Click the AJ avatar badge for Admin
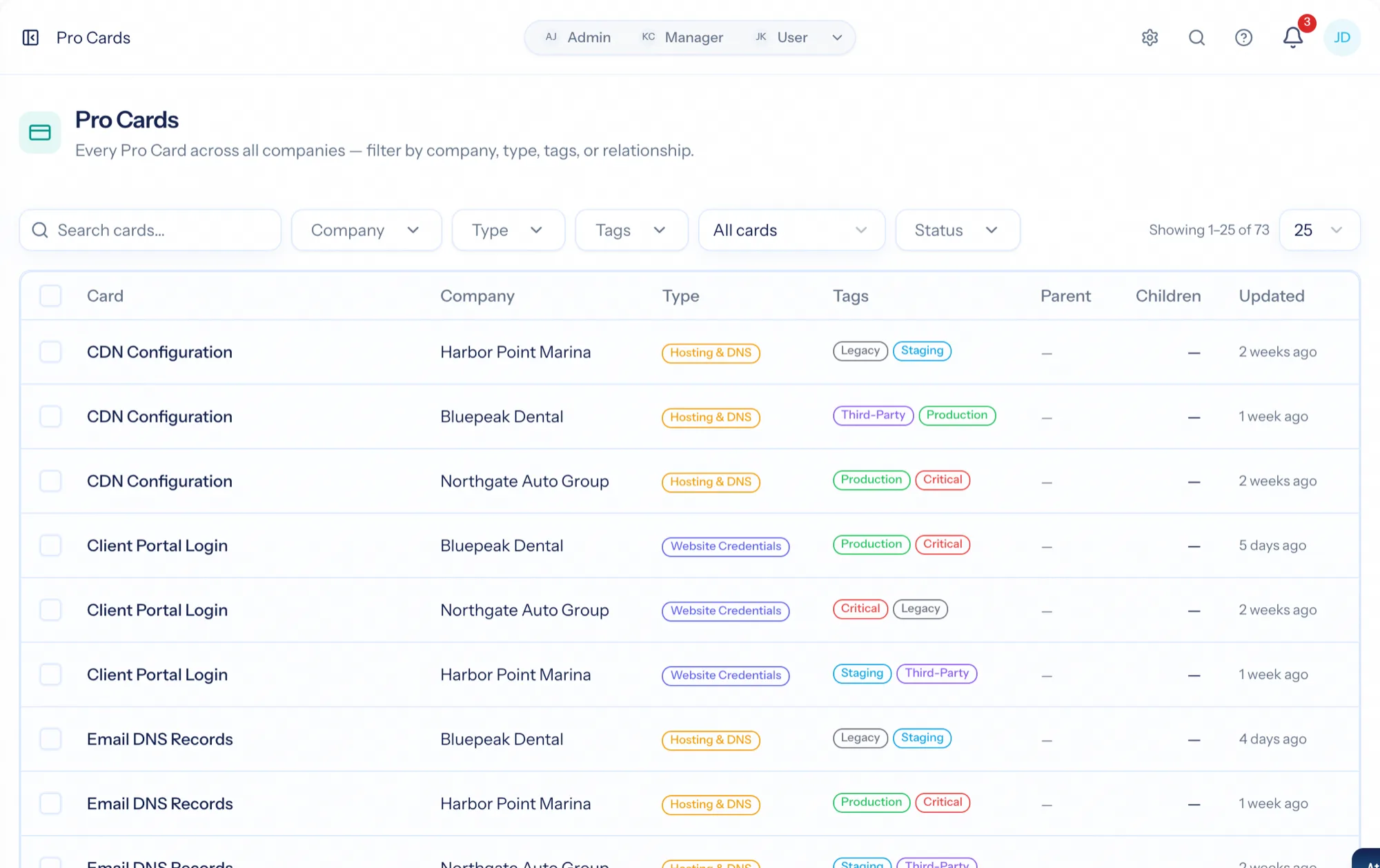The image size is (1380, 868). click(551, 37)
